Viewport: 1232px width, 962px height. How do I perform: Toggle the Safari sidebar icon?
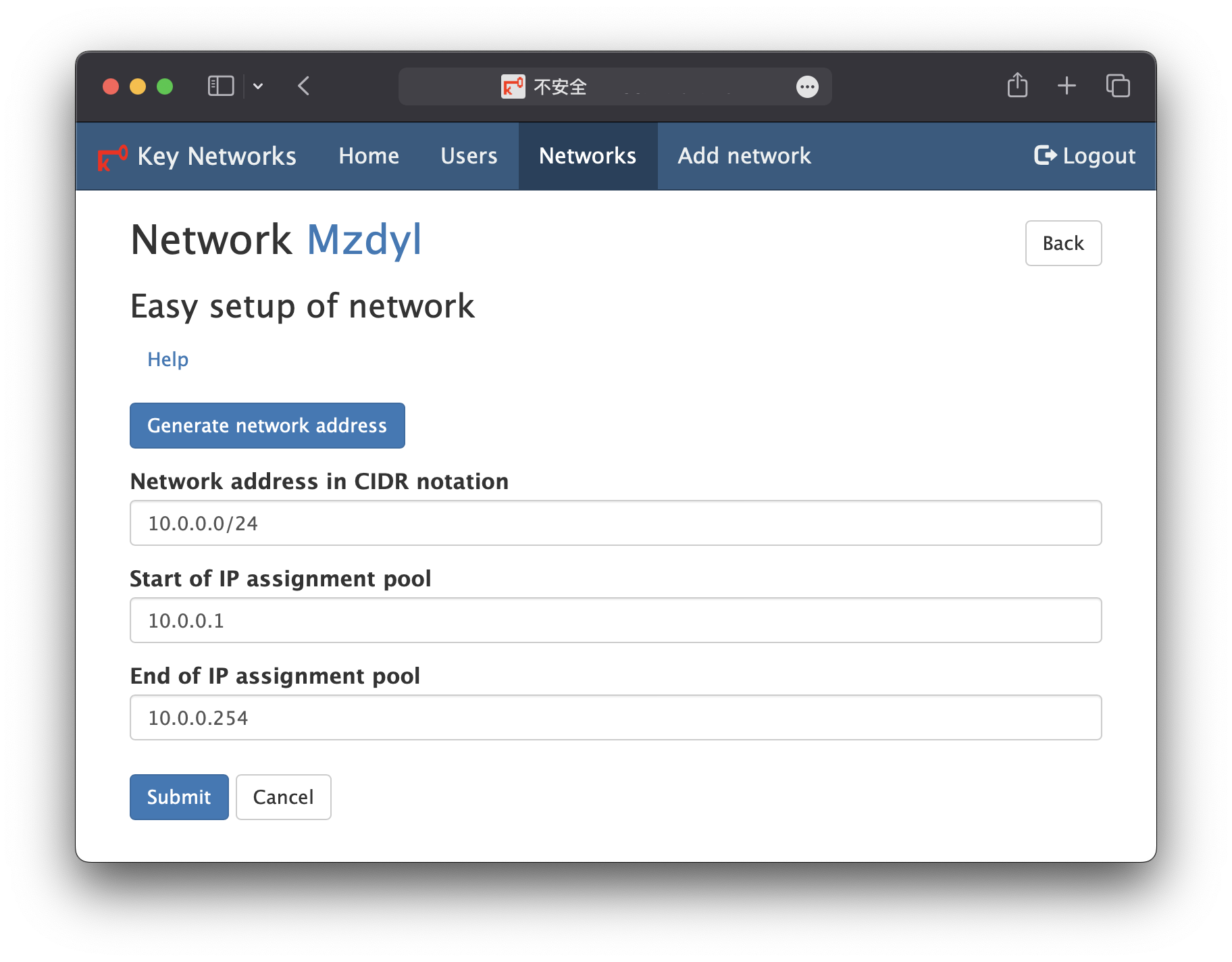(x=221, y=86)
